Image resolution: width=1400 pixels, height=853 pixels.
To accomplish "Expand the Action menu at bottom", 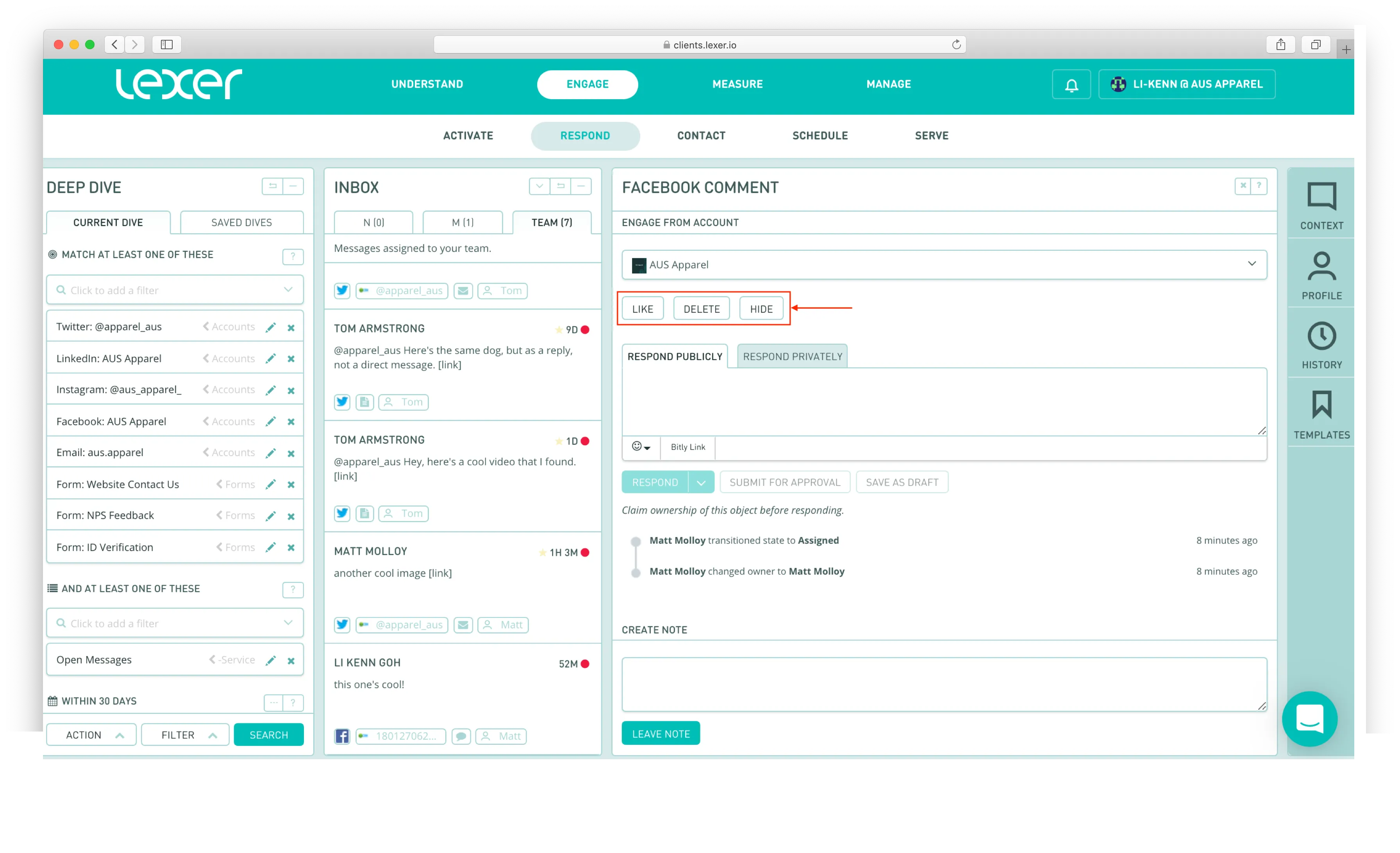I will click(91, 735).
